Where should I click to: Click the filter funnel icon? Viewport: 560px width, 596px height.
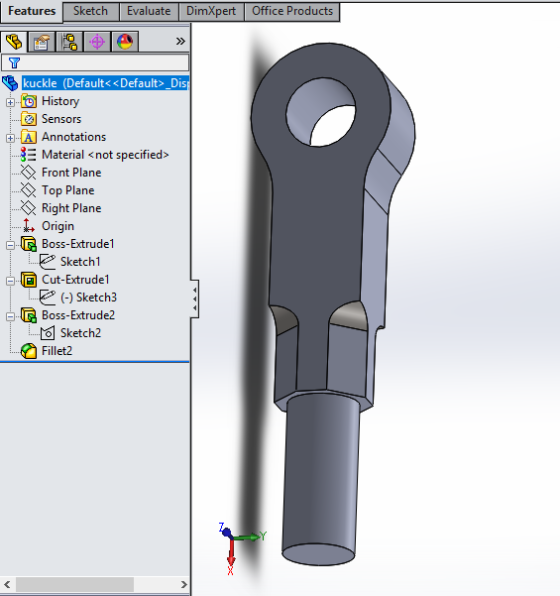coord(14,63)
